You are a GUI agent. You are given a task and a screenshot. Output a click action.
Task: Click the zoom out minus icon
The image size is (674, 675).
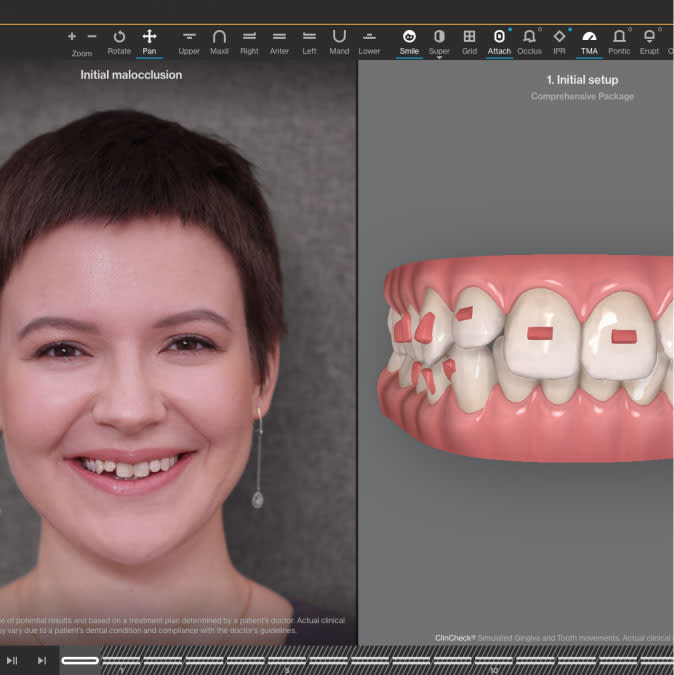pos(92,36)
